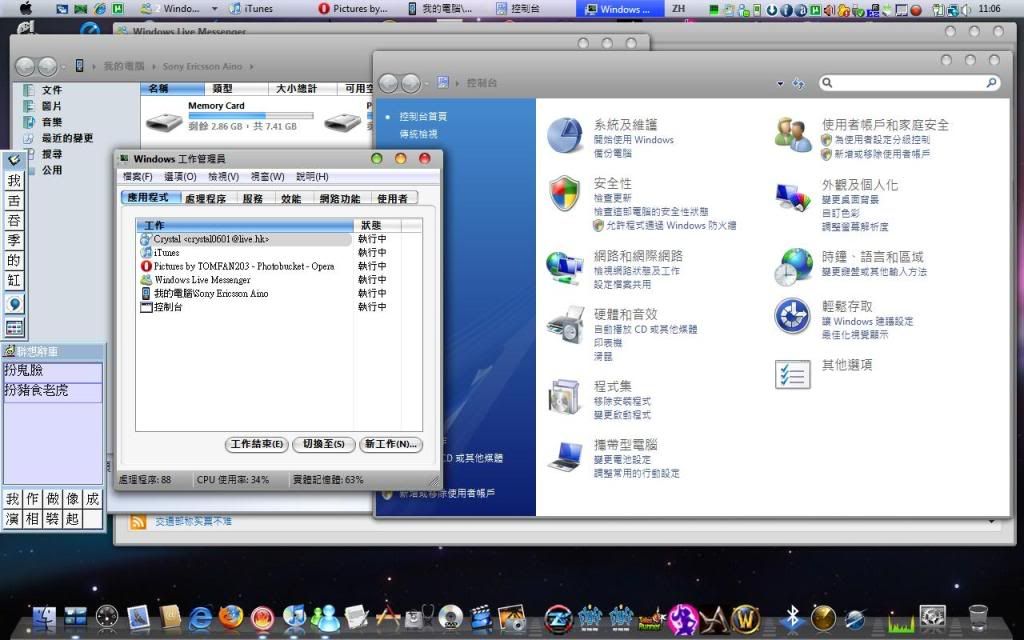The image size is (1024, 640).
Task: Click the soft keyboard icon in input method bar
Action: (14, 327)
